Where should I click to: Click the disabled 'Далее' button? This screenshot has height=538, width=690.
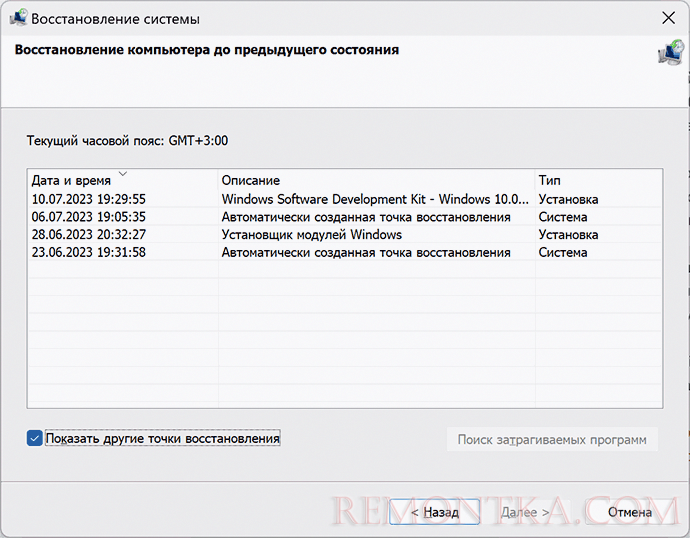525,512
